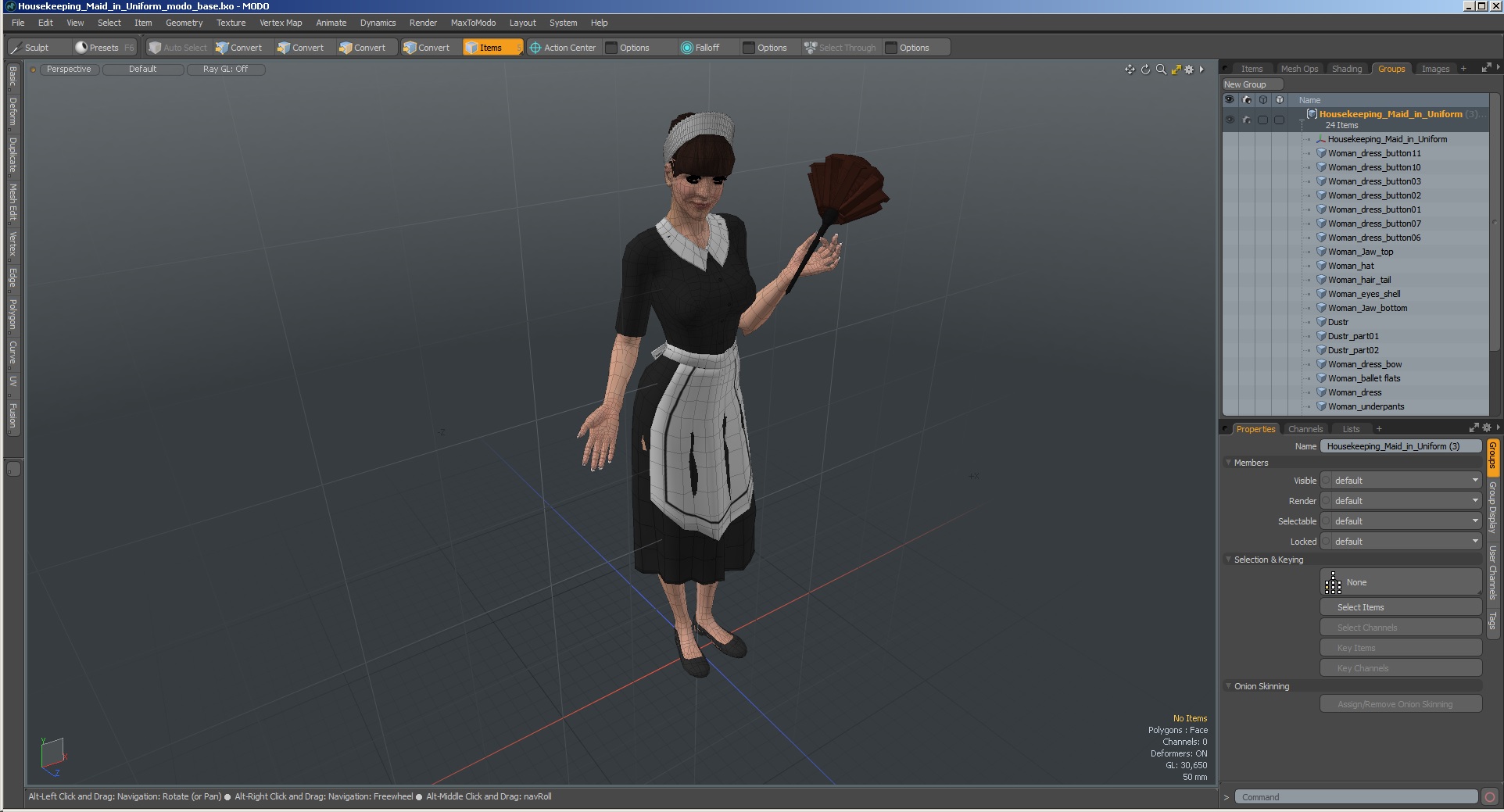The height and width of the screenshot is (812, 1504).
Task: Select the Dustr_part01 item
Action: click(x=1353, y=336)
